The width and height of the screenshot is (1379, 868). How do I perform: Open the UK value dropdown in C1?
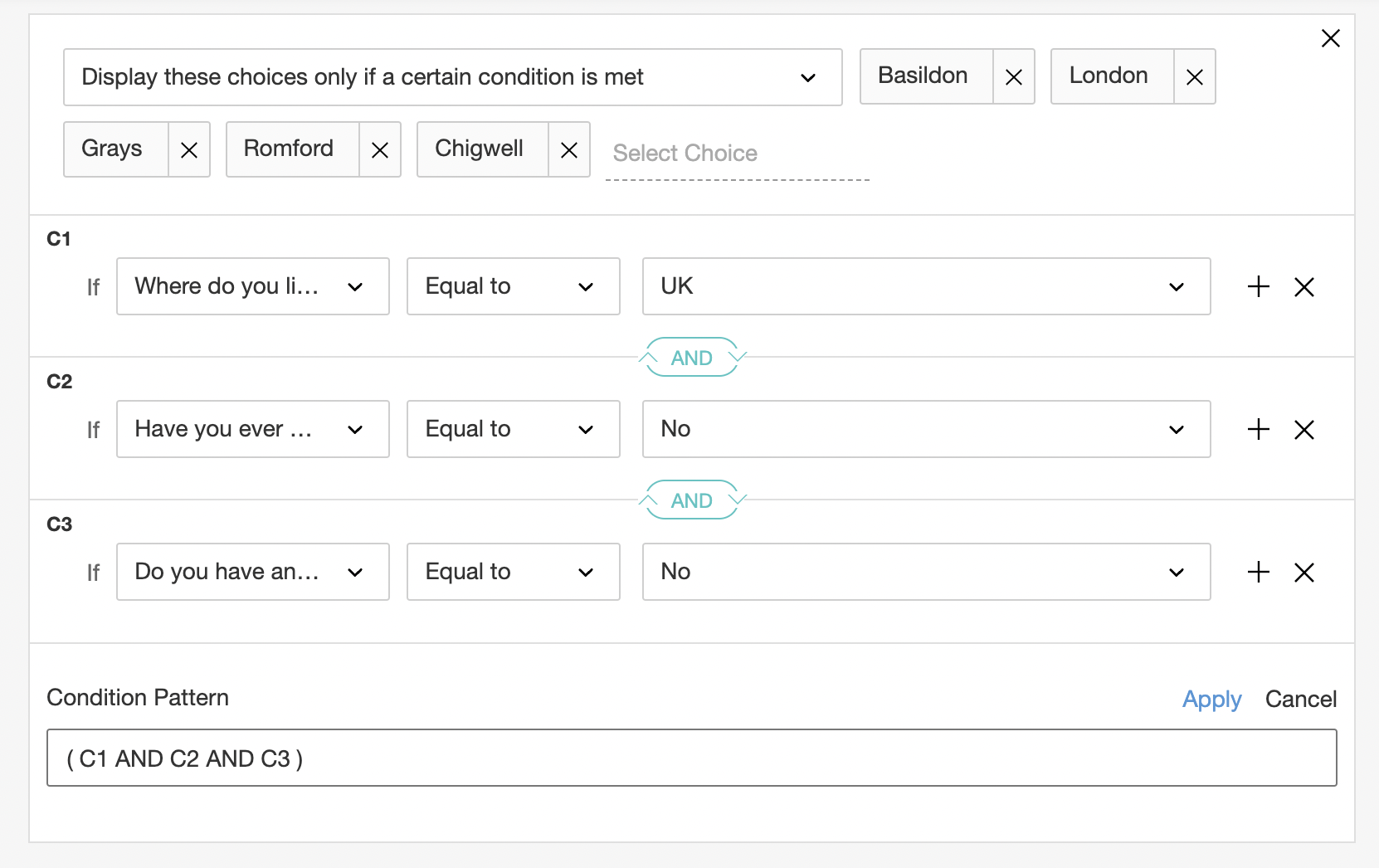926,286
